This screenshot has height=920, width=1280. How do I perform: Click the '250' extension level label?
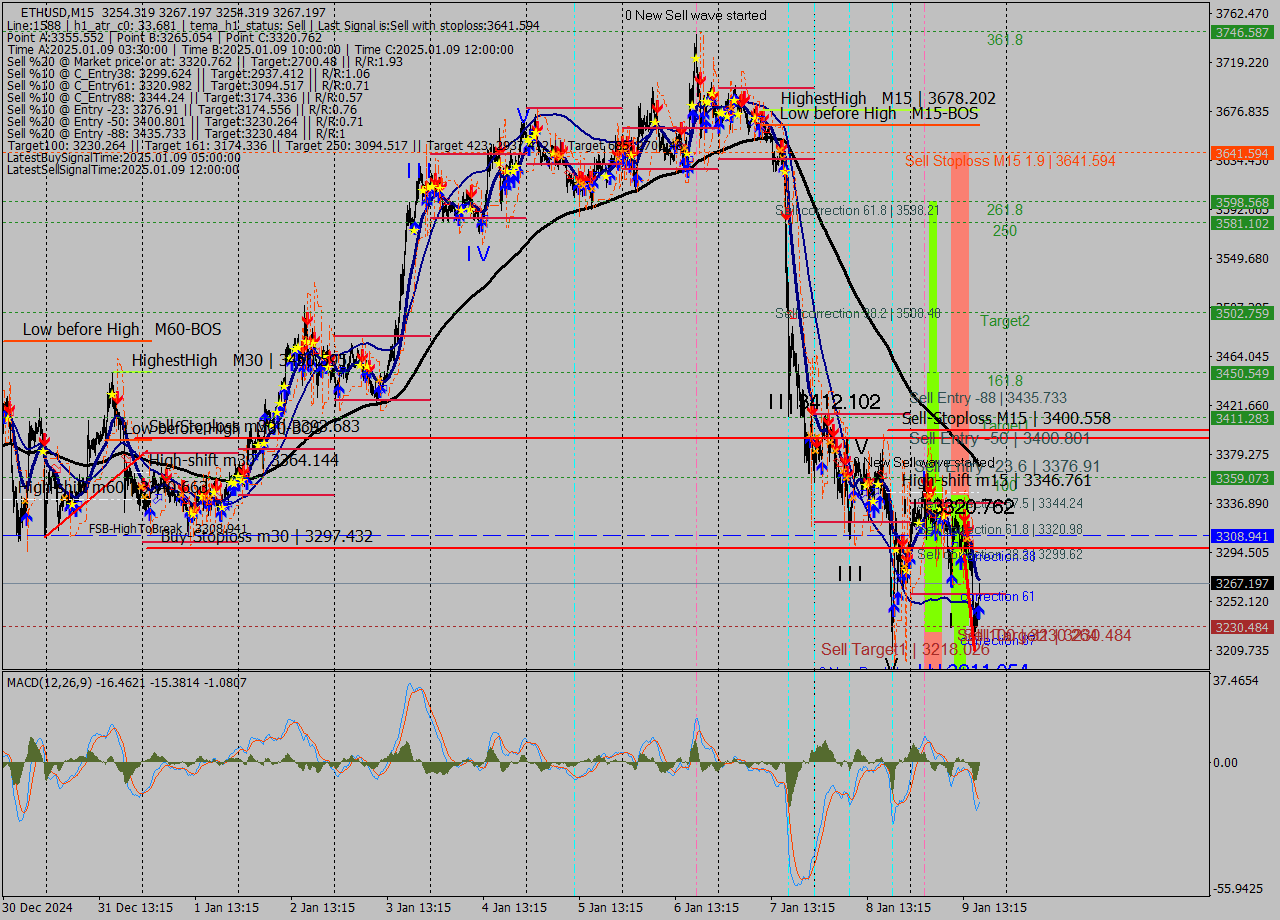1005,230
